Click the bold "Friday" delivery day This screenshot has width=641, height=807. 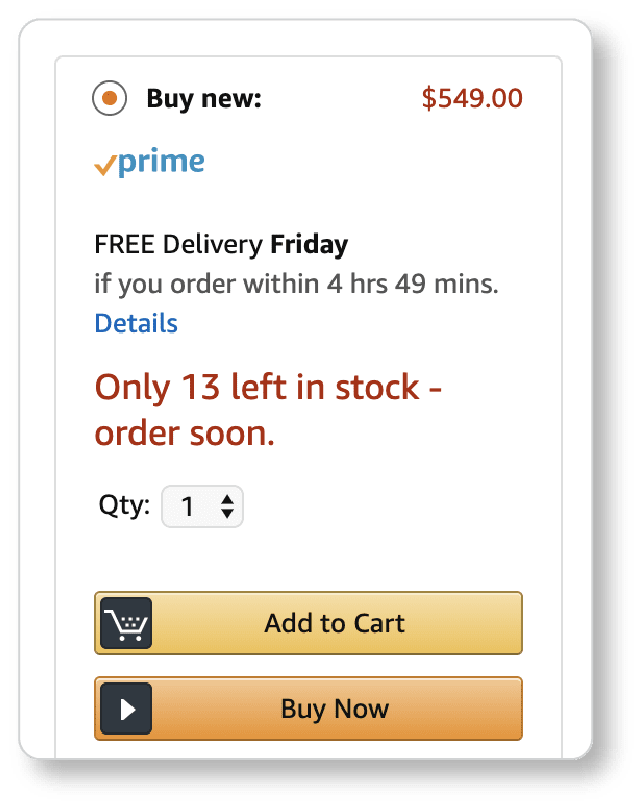point(309,244)
